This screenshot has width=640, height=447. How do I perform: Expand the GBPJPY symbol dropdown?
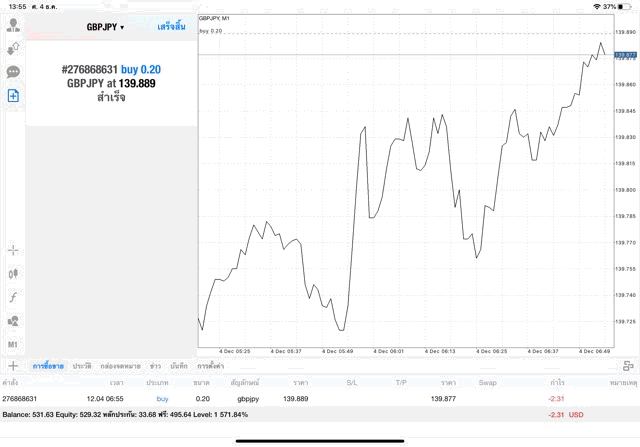(105, 27)
